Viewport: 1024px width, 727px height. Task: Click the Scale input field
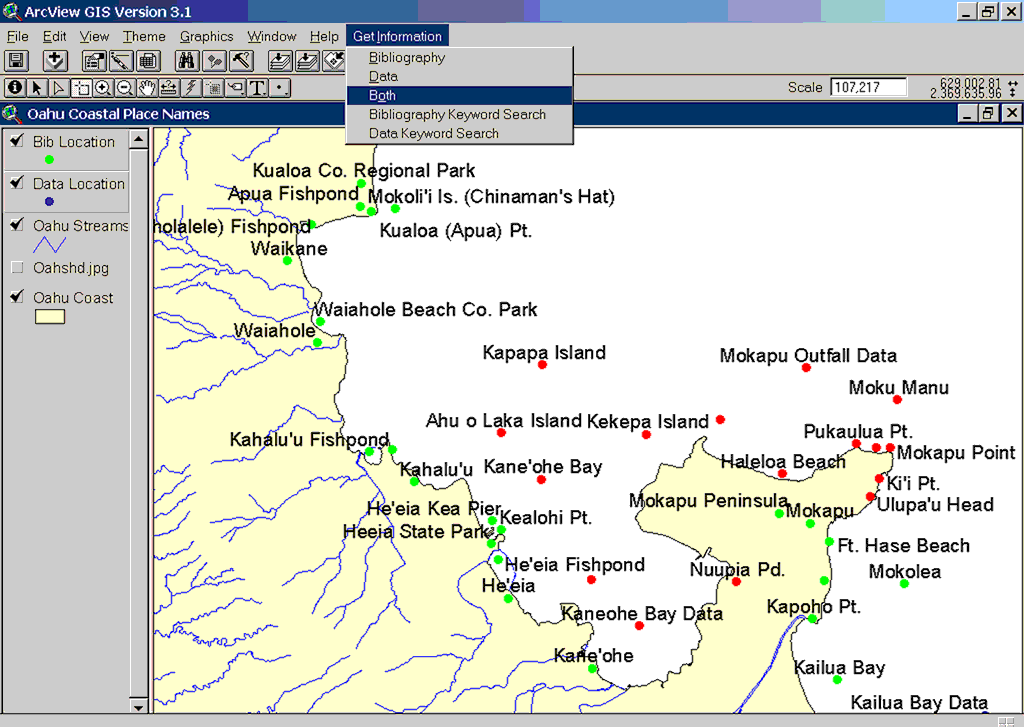pyautogui.click(x=869, y=87)
